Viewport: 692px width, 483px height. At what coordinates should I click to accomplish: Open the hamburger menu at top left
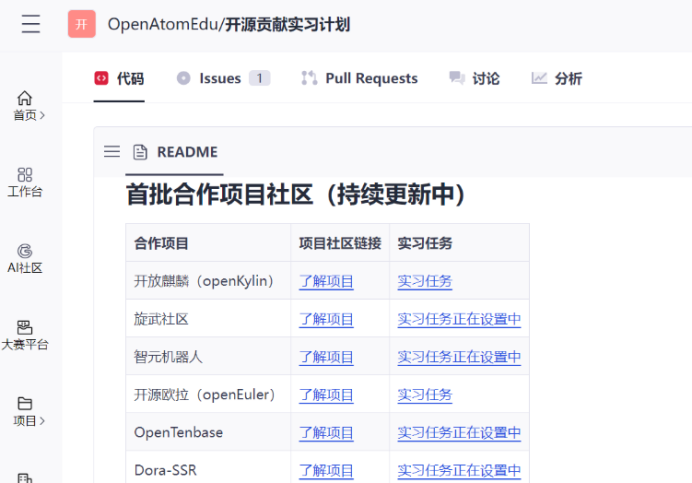[x=31, y=24]
